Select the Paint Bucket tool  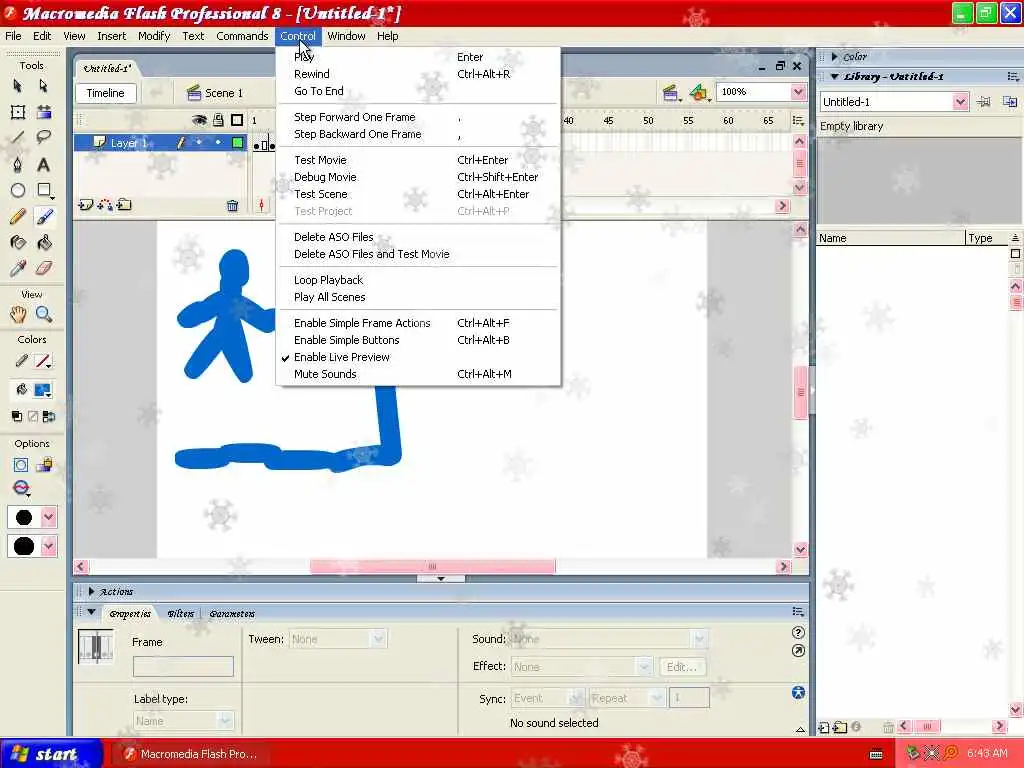[x=44, y=243]
